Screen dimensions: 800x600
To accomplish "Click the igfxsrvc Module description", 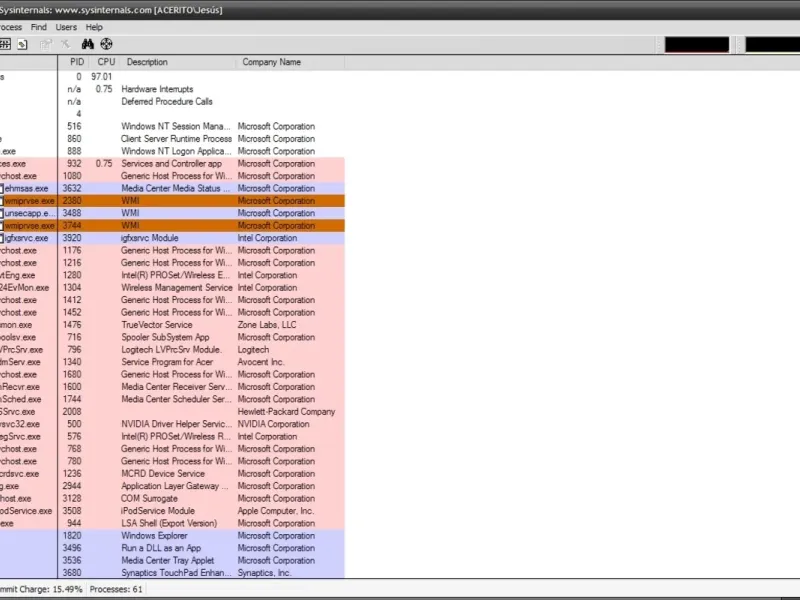I will 150,238.
